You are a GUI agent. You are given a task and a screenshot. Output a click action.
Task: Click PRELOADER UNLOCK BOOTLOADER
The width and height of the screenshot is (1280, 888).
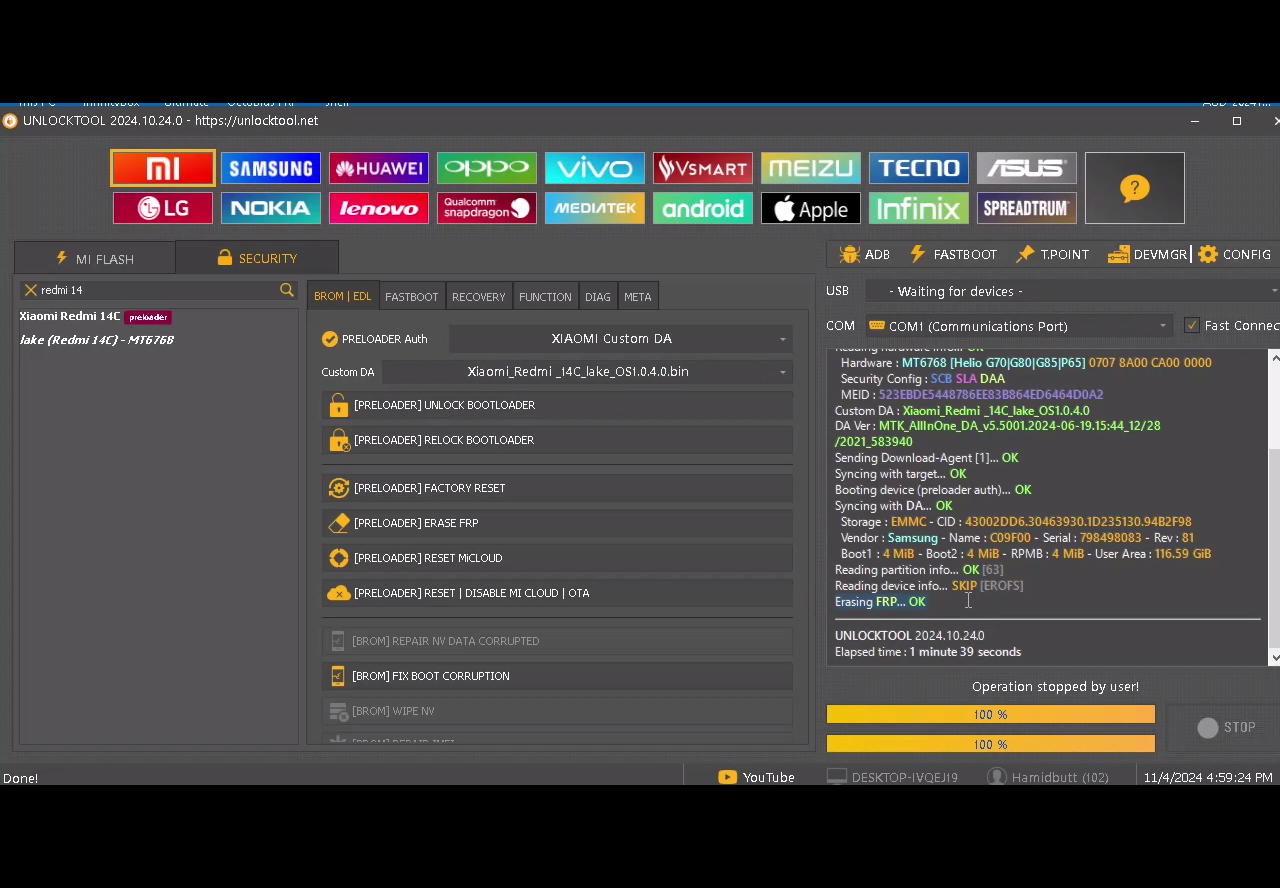[x=557, y=405]
